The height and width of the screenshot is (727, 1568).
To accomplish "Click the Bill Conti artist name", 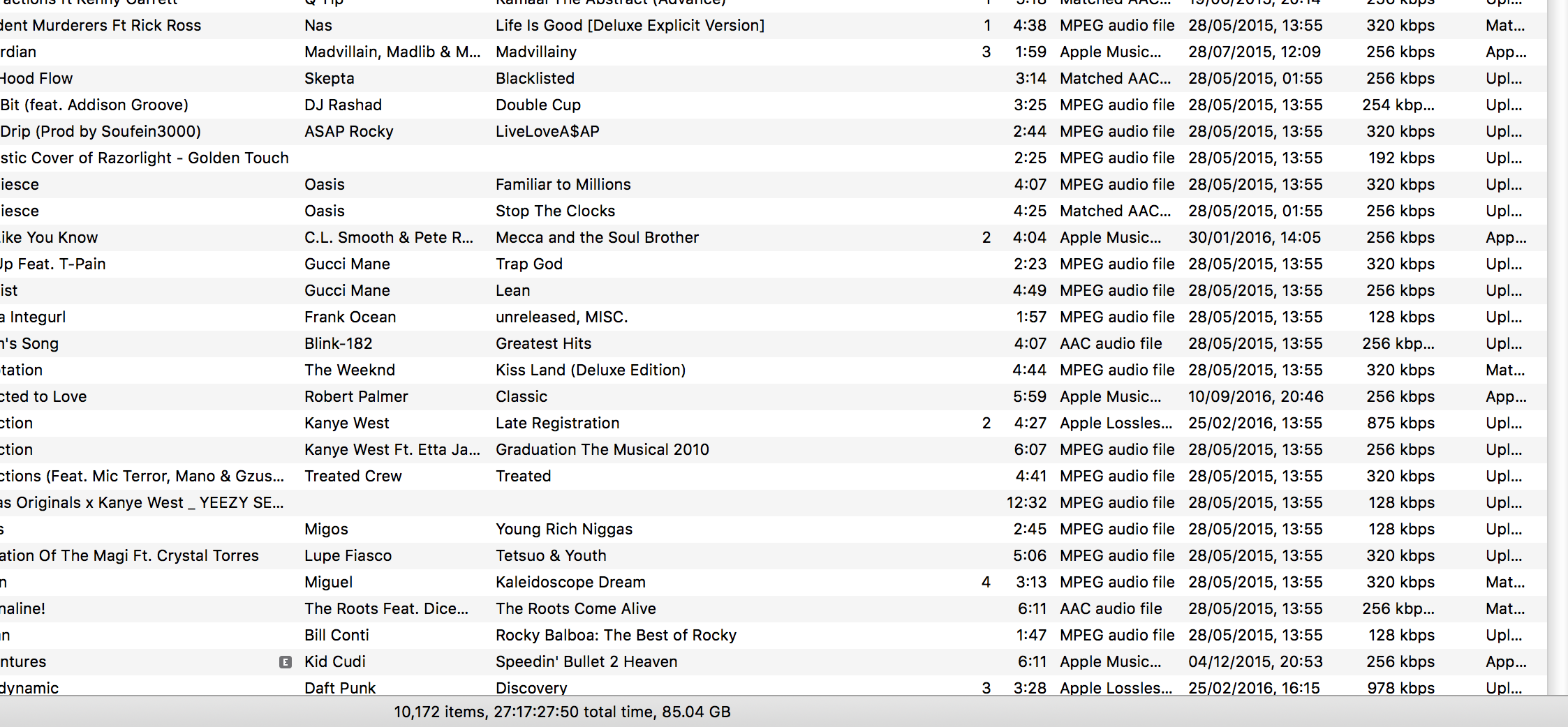I will click(x=336, y=636).
